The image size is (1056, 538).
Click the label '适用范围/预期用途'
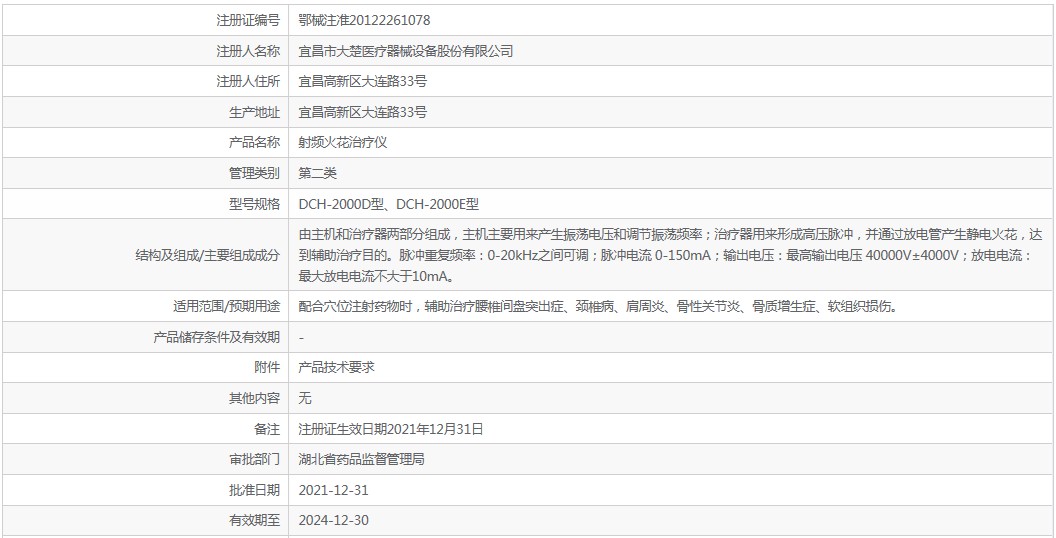226,306
